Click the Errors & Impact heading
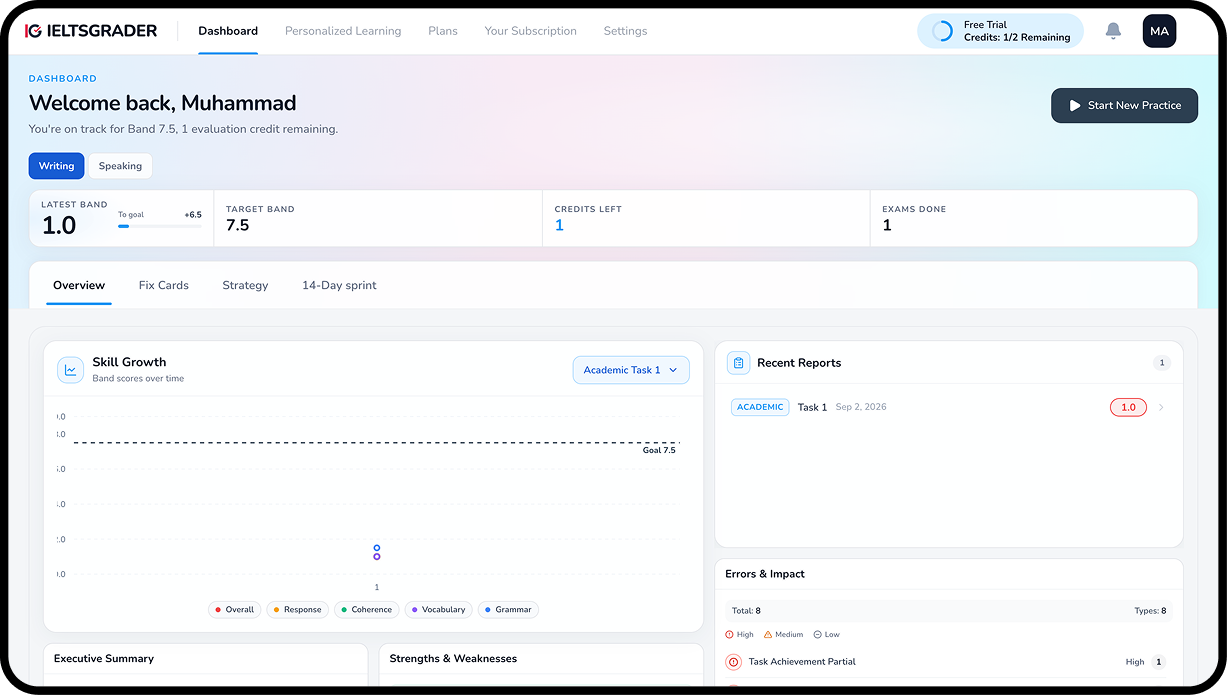Screen dimensions: 1227x695 tap(765, 574)
